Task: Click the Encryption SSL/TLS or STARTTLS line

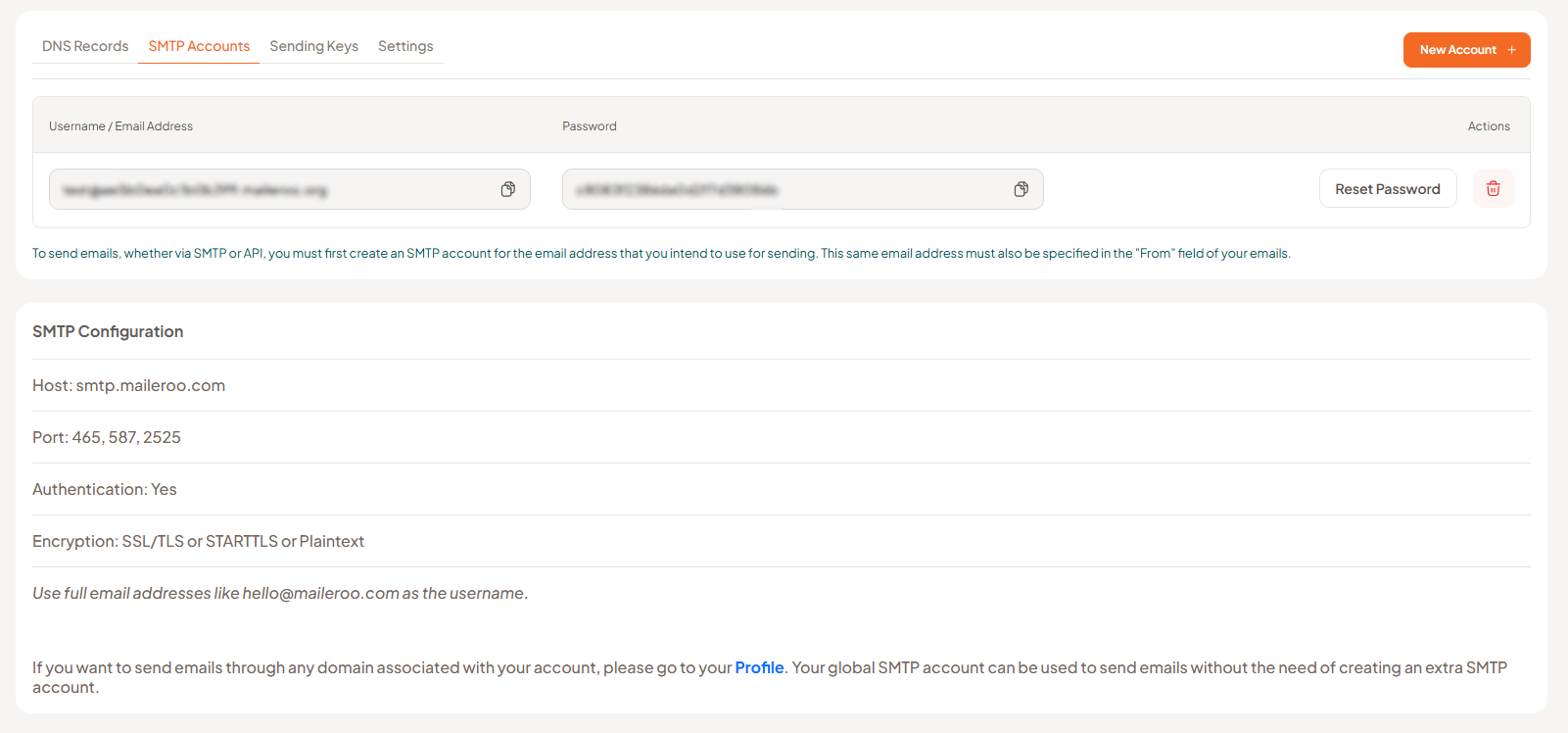Action: [198, 541]
